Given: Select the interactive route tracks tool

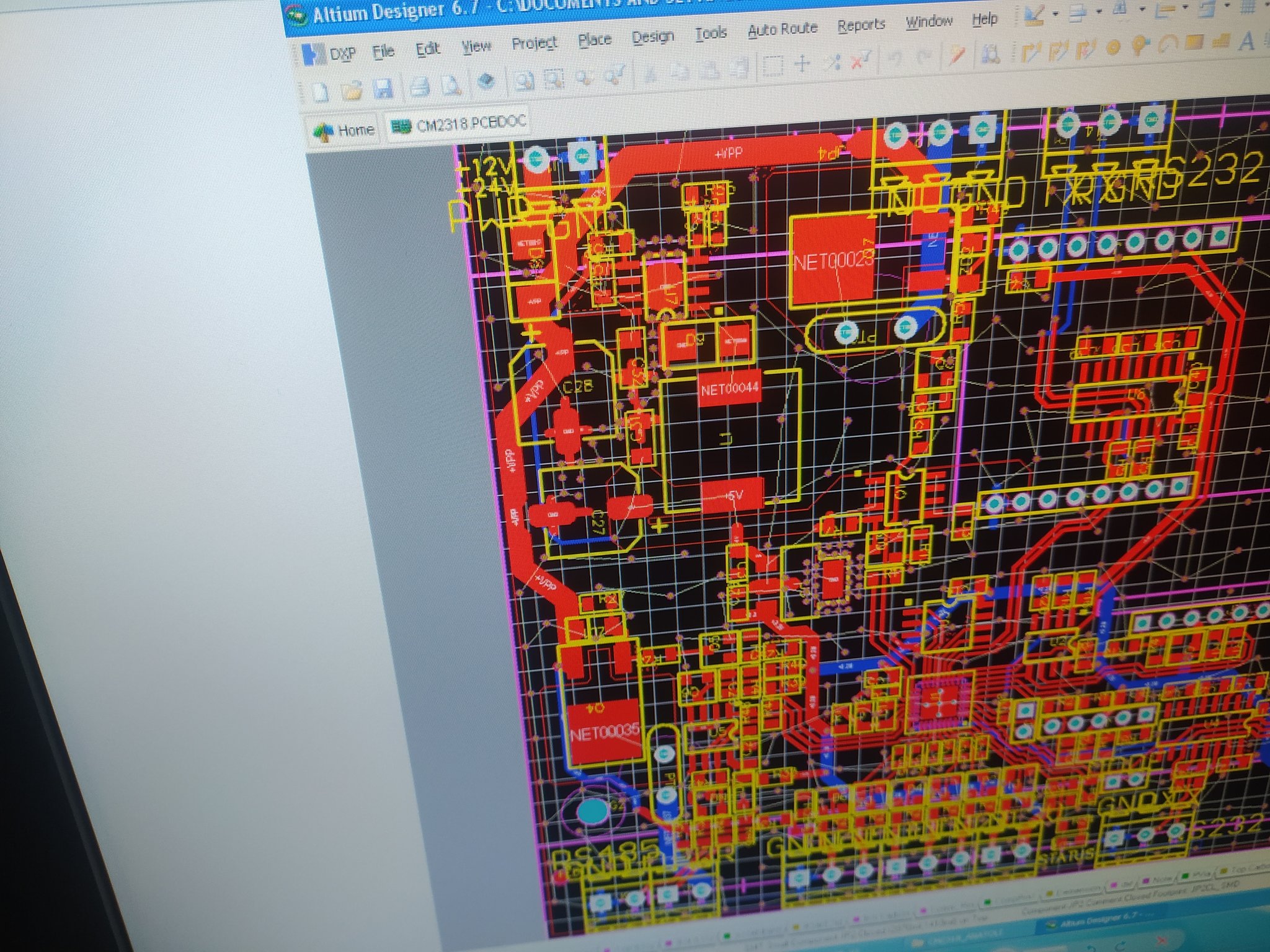Looking at the screenshot, I should coord(1031,52).
